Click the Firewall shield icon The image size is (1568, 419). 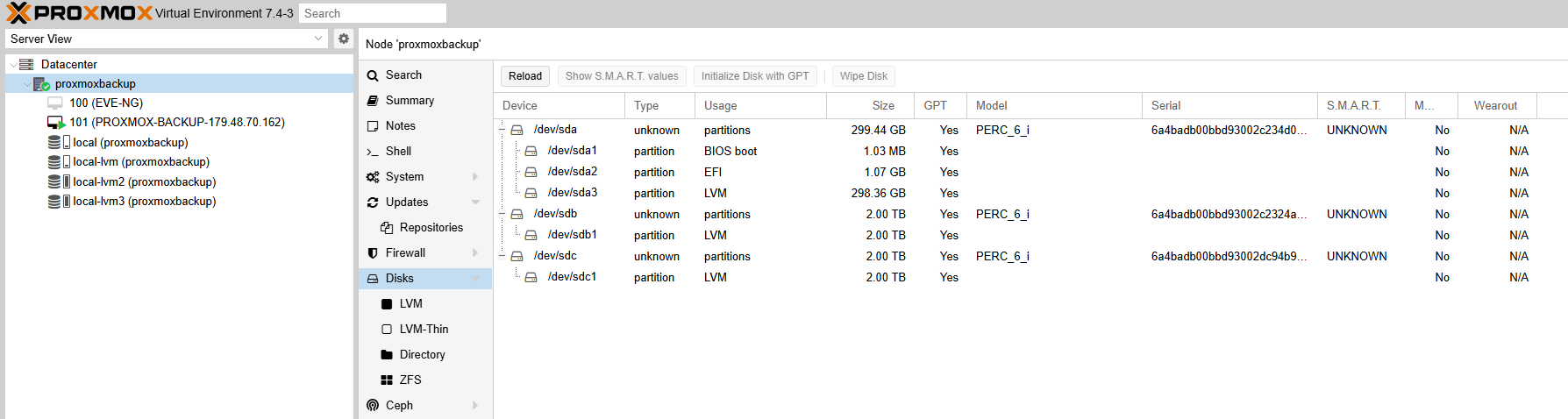pyautogui.click(x=373, y=253)
